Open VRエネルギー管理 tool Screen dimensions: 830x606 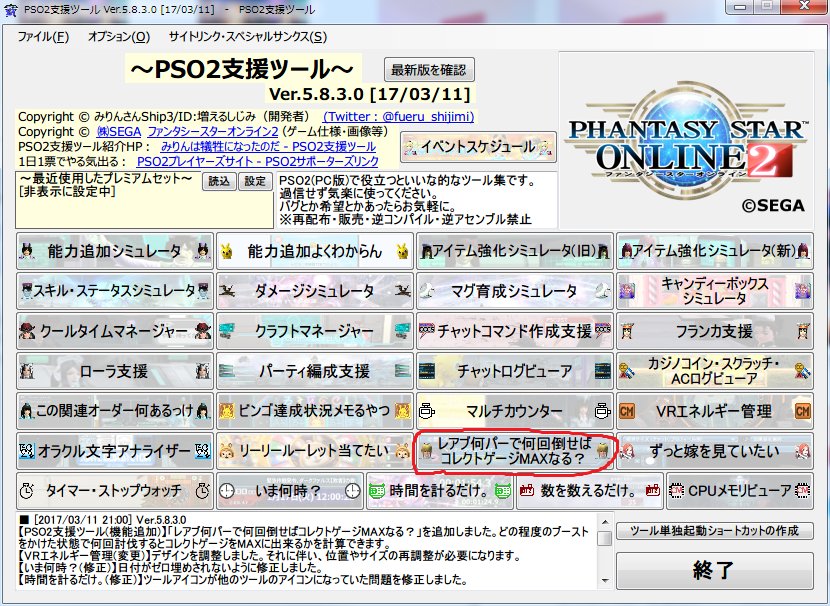[x=715, y=411]
